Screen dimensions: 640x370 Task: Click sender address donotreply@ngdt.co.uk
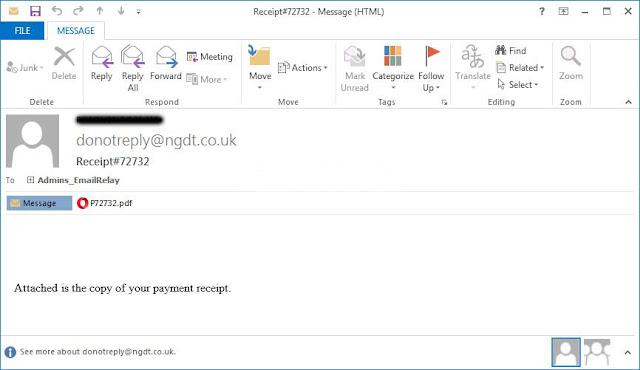pos(156,140)
